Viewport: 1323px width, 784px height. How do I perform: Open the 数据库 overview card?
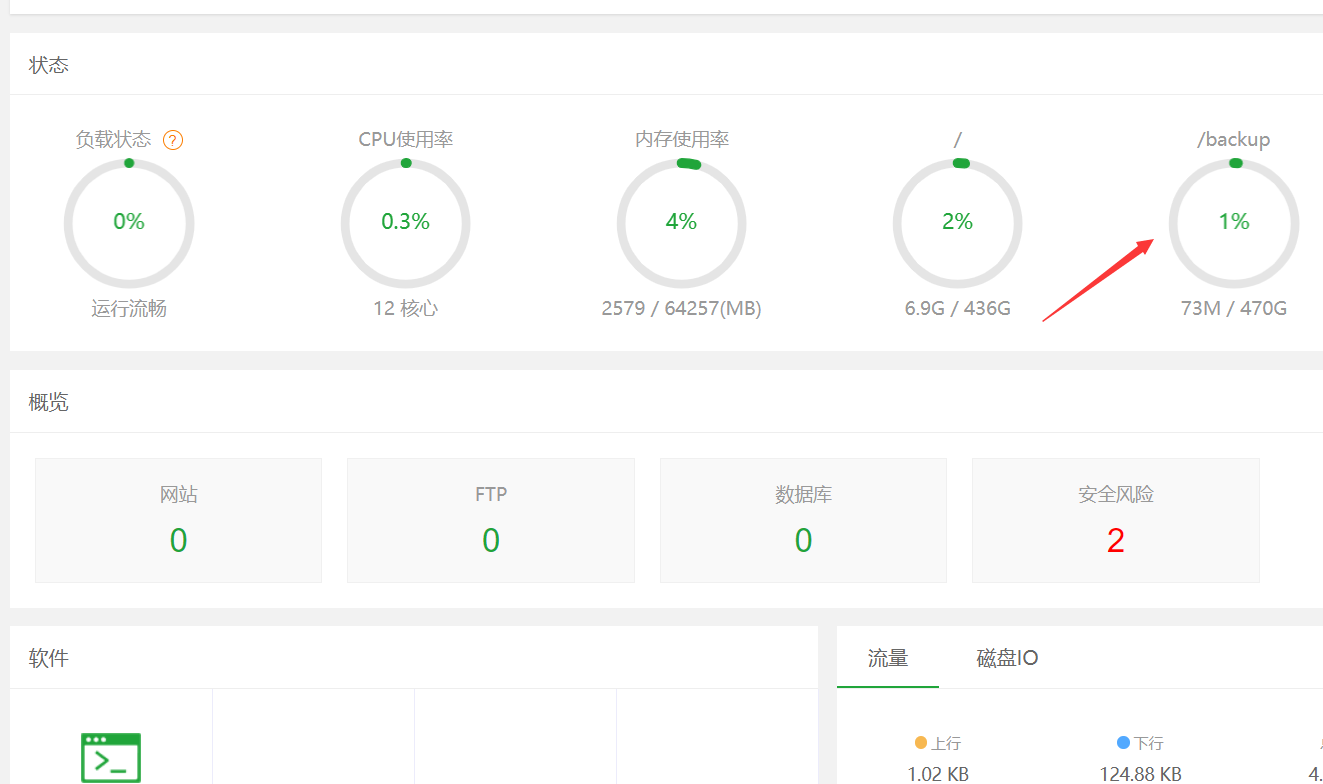coord(803,520)
